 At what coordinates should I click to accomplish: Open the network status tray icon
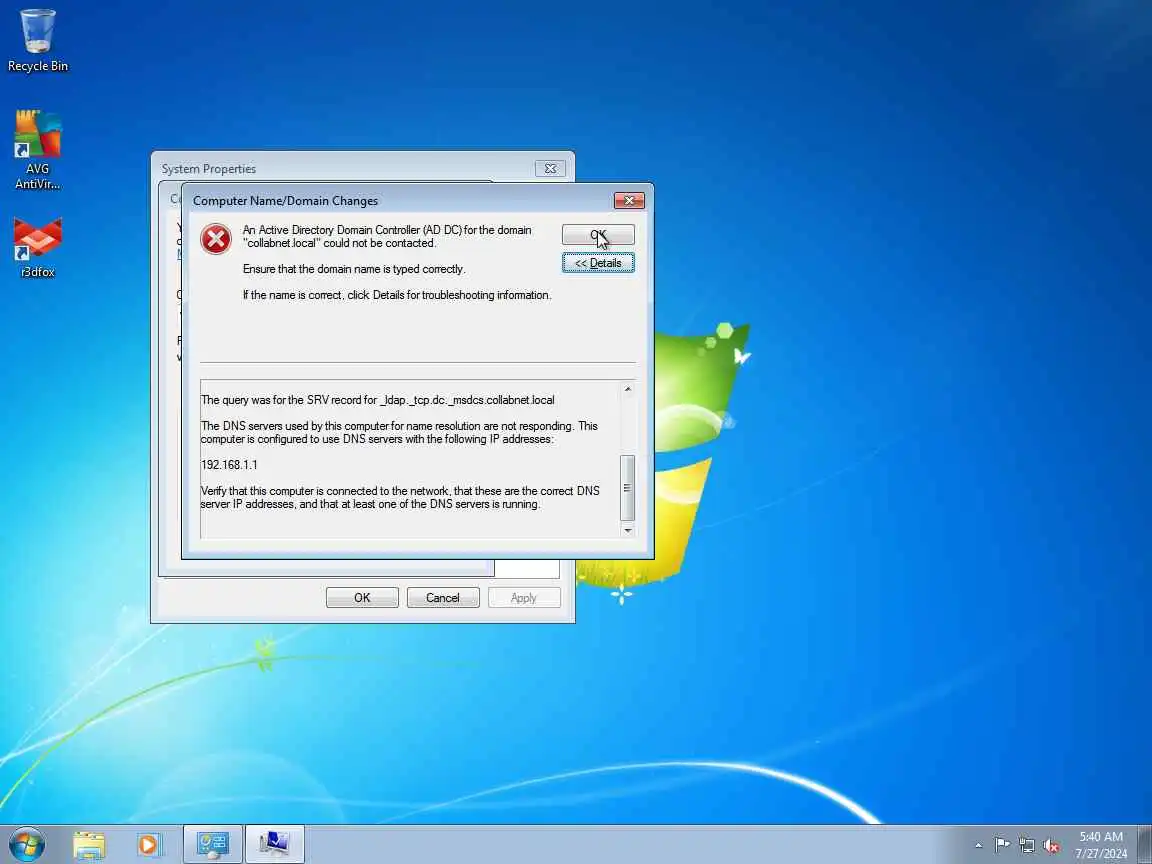(1027, 845)
